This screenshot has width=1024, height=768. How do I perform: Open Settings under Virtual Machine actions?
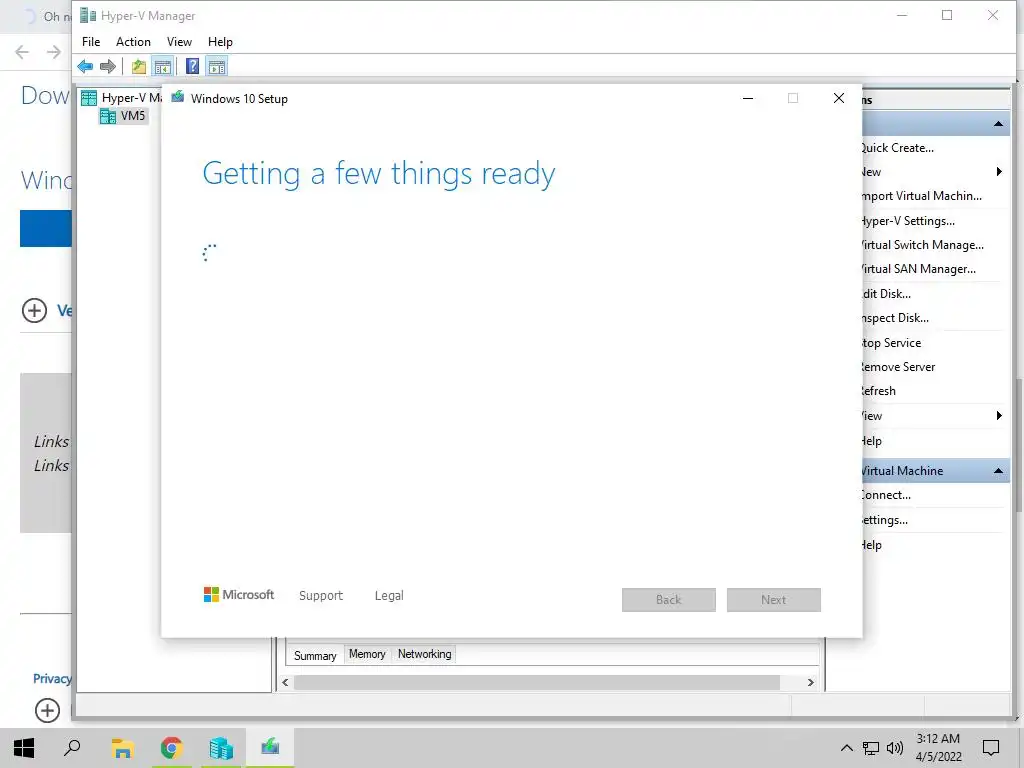885,520
